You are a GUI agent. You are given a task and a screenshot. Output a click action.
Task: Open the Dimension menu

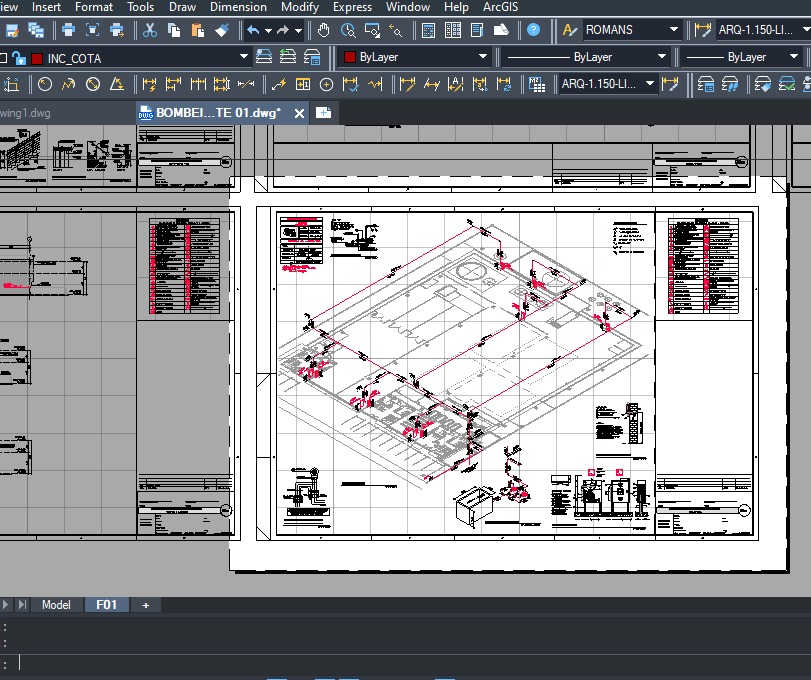coord(238,7)
